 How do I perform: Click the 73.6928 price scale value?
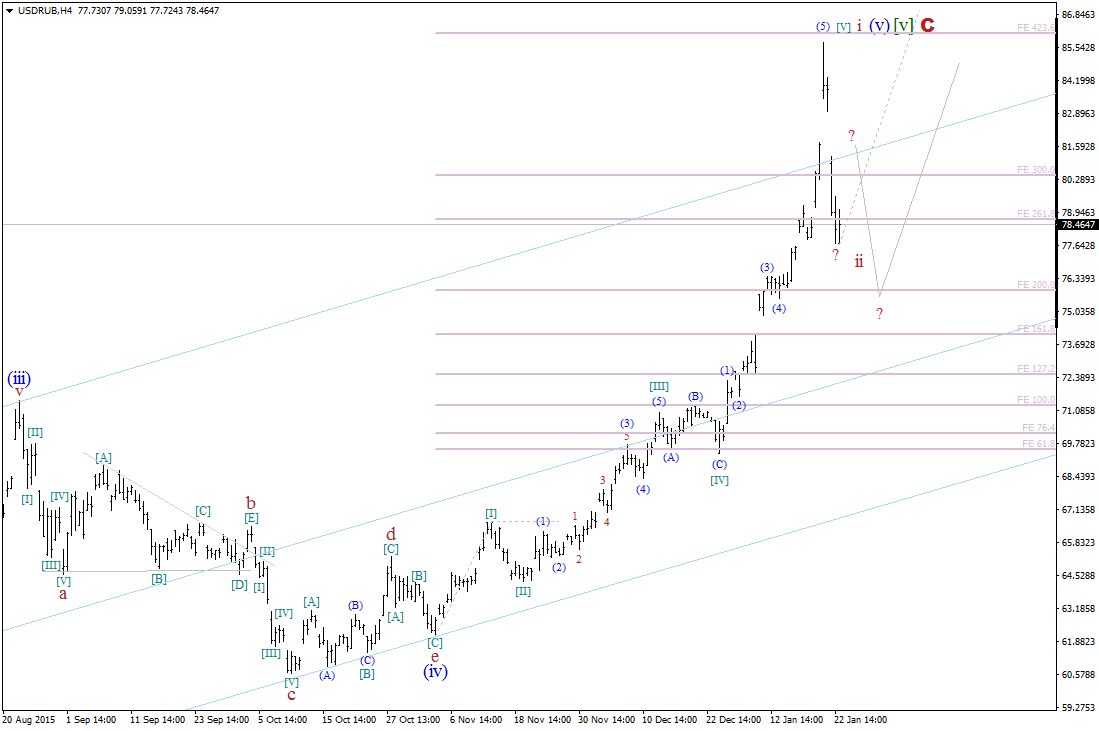pyautogui.click(x=1078, y=345)
